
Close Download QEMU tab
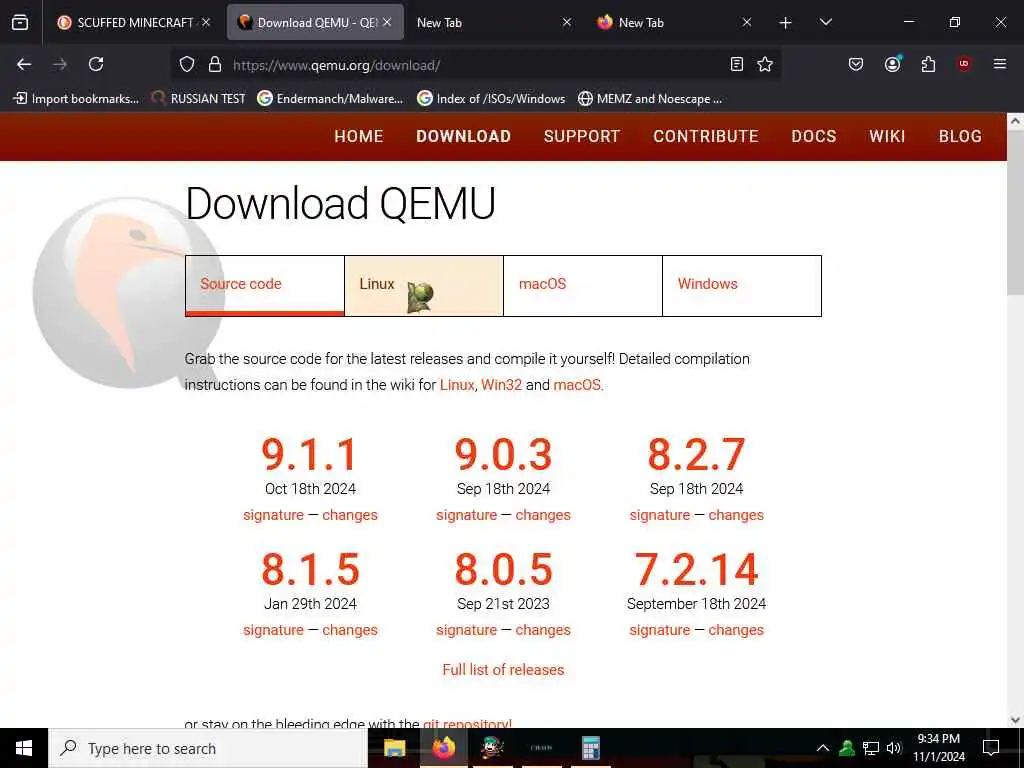click(x=387, y=22)
